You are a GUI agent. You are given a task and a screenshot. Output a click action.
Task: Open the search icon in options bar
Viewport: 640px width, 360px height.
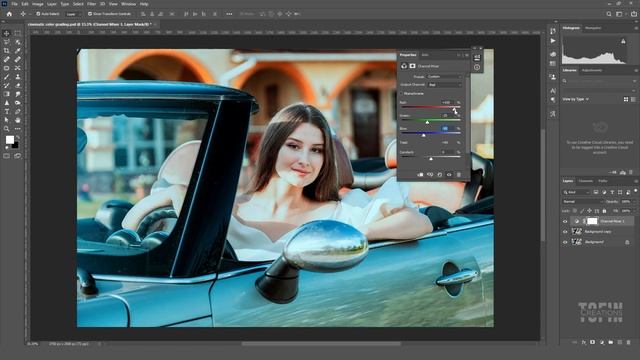click(x=609, y=14)
